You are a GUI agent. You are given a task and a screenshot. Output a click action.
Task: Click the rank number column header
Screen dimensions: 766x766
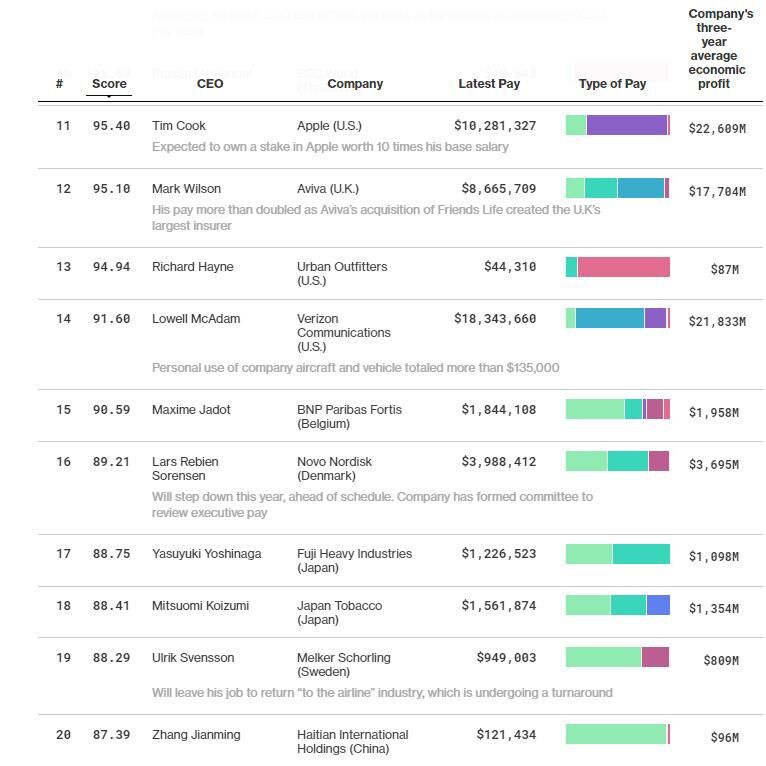click(60, 84)
